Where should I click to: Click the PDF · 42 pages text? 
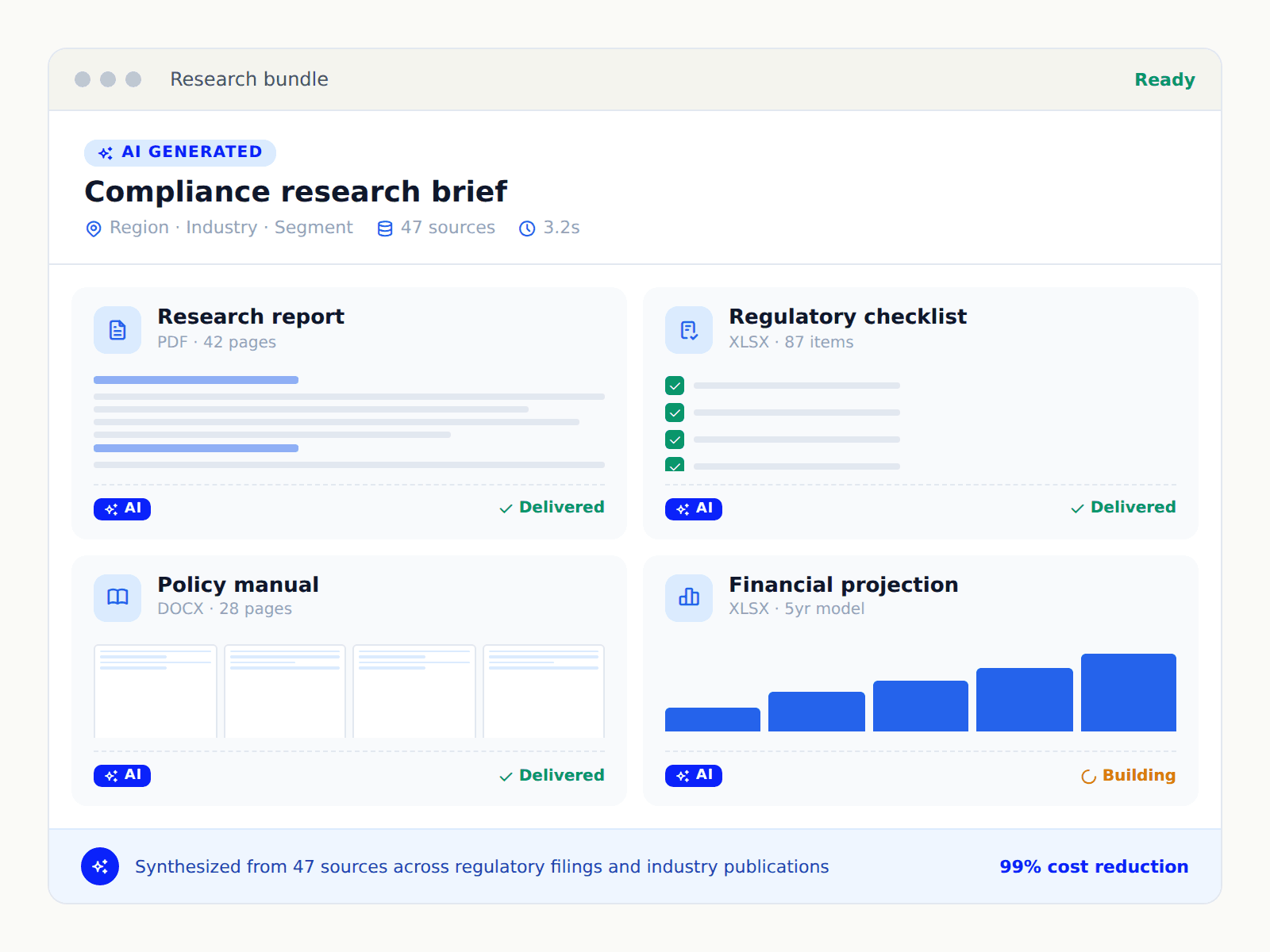217,342
